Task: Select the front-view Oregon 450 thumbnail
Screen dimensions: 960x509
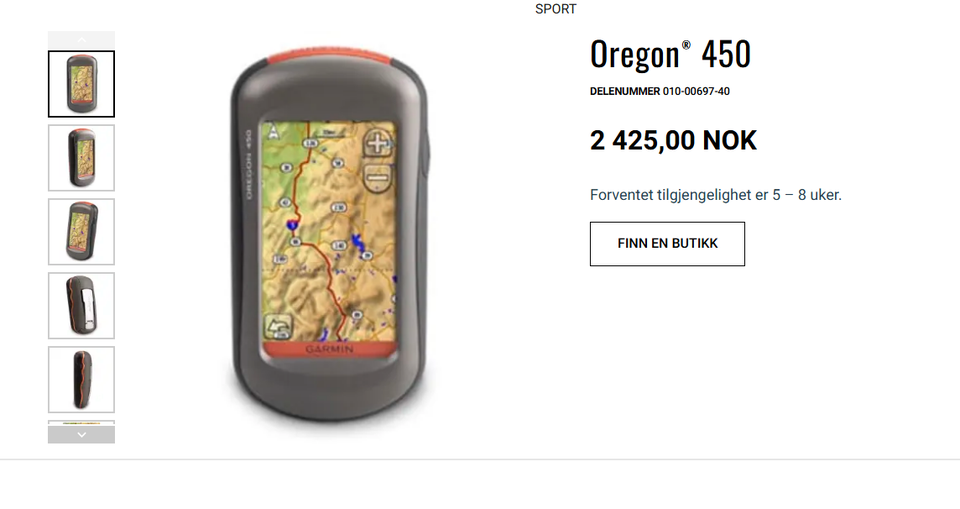Action: point(81,84)
